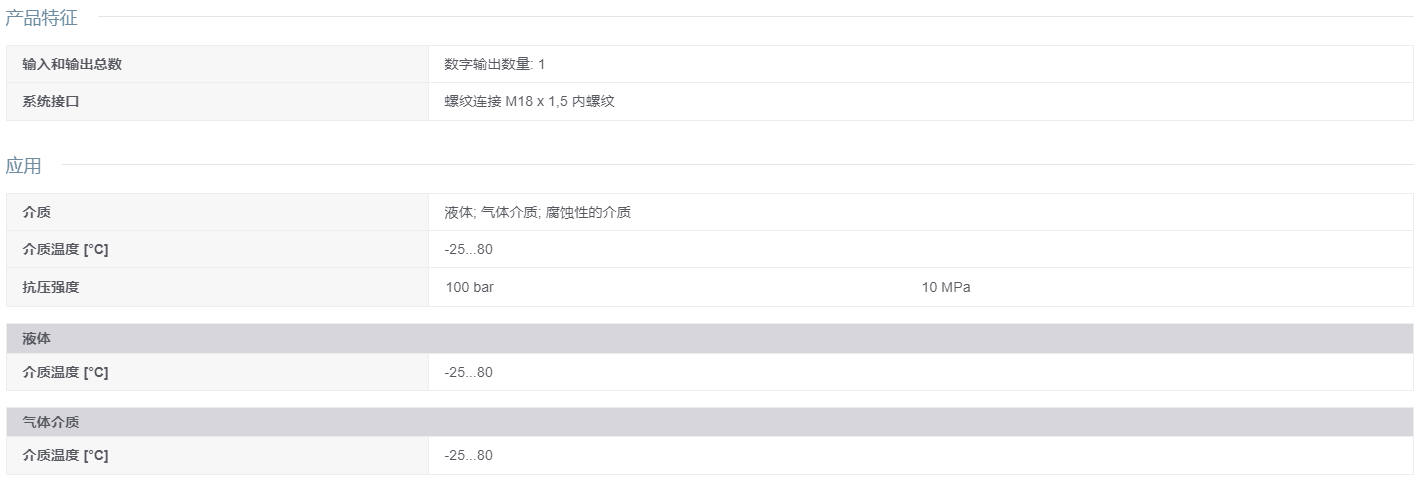The image size is (1418, 483).
Task: Click the 气体介质 subsection header bar
Action: 709,422
